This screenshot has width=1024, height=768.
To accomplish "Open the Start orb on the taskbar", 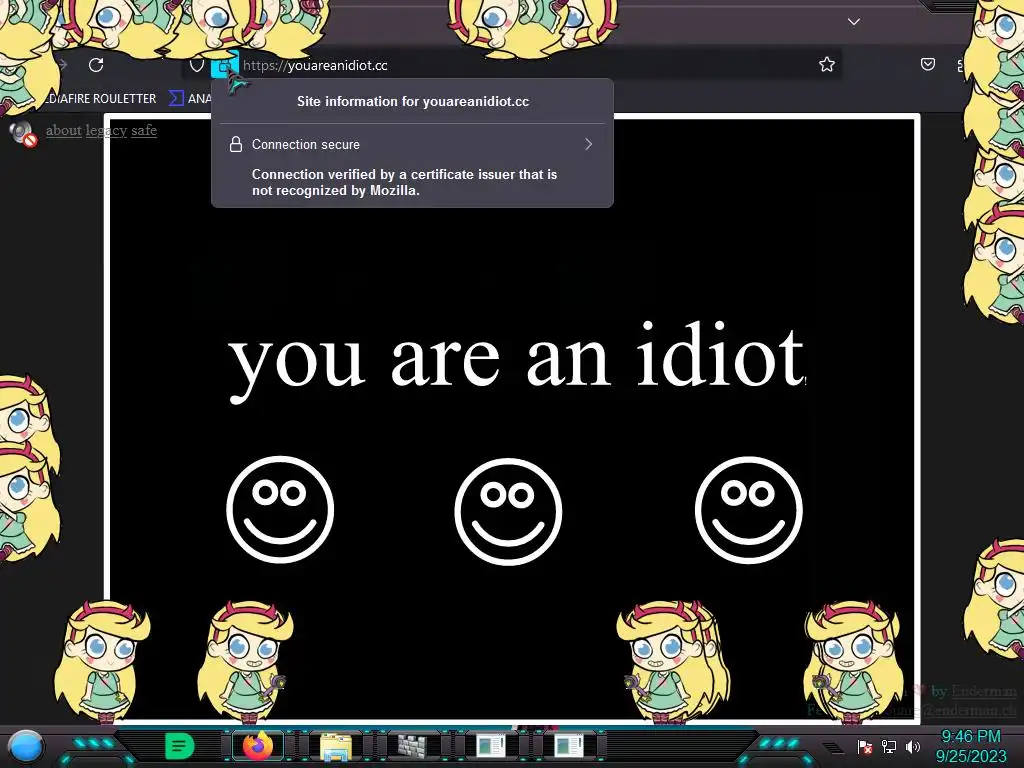I will pyautogui.click(x=25, y=746).
